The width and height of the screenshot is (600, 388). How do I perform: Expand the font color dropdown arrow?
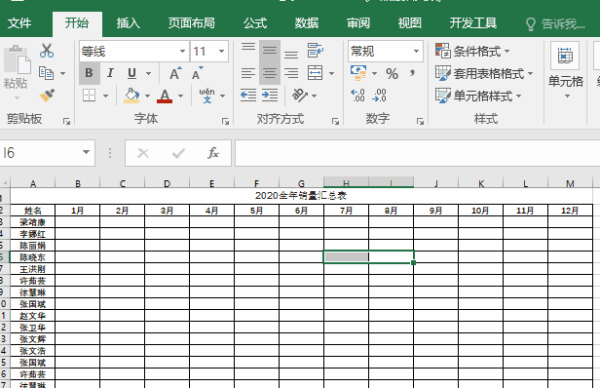pyautogui.click(x=181, y=96)
